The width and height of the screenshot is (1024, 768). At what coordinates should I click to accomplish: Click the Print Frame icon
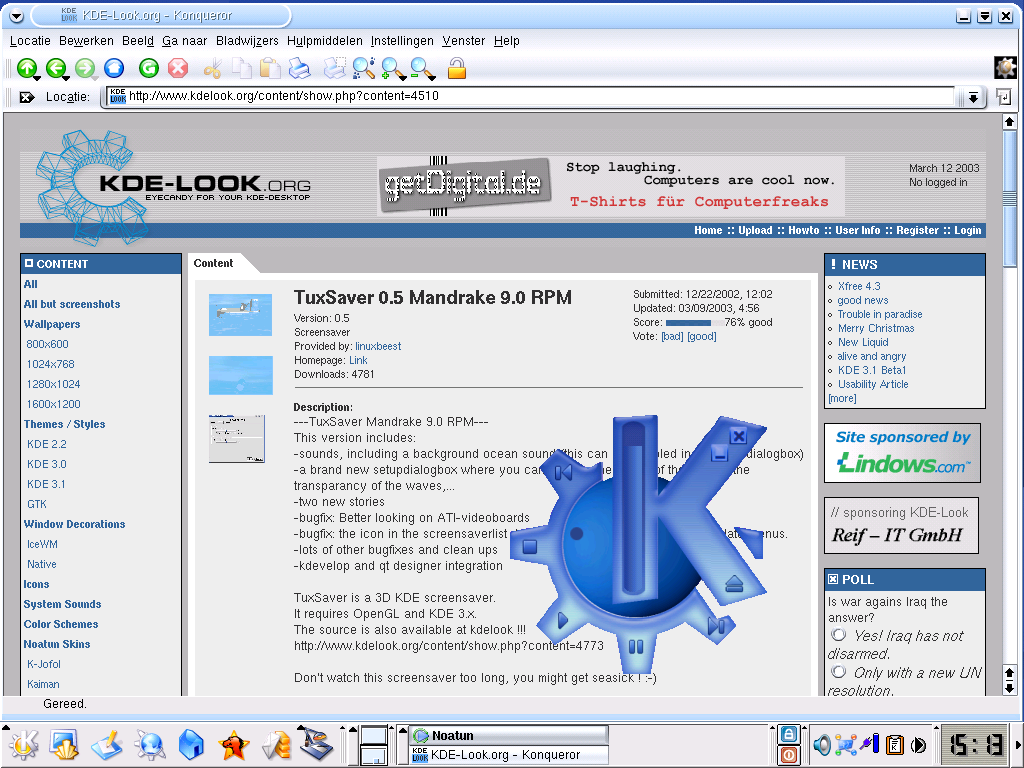[x=335, y=68]
